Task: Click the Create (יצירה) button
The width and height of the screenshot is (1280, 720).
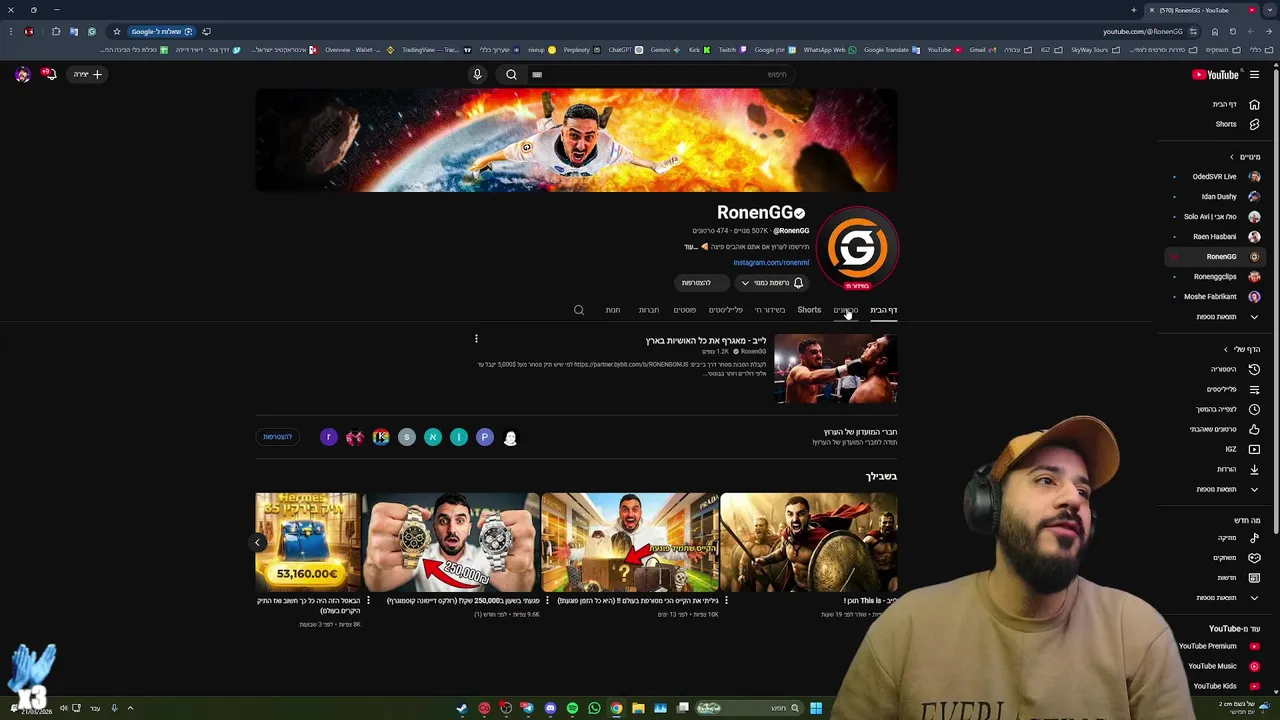Action: pos(87,74)
